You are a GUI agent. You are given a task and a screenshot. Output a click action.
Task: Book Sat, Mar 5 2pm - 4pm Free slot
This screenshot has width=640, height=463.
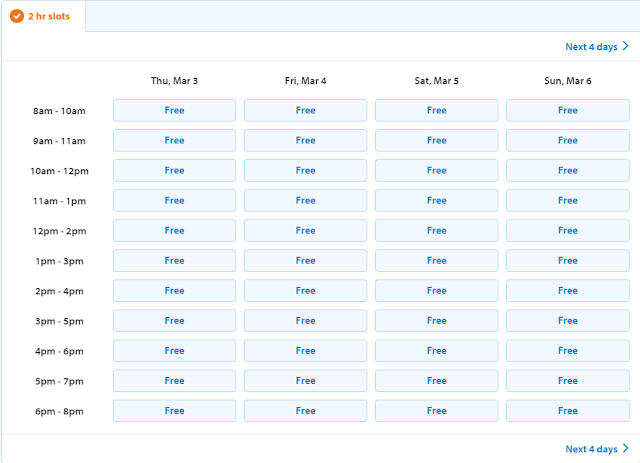(x=437, y=291)
